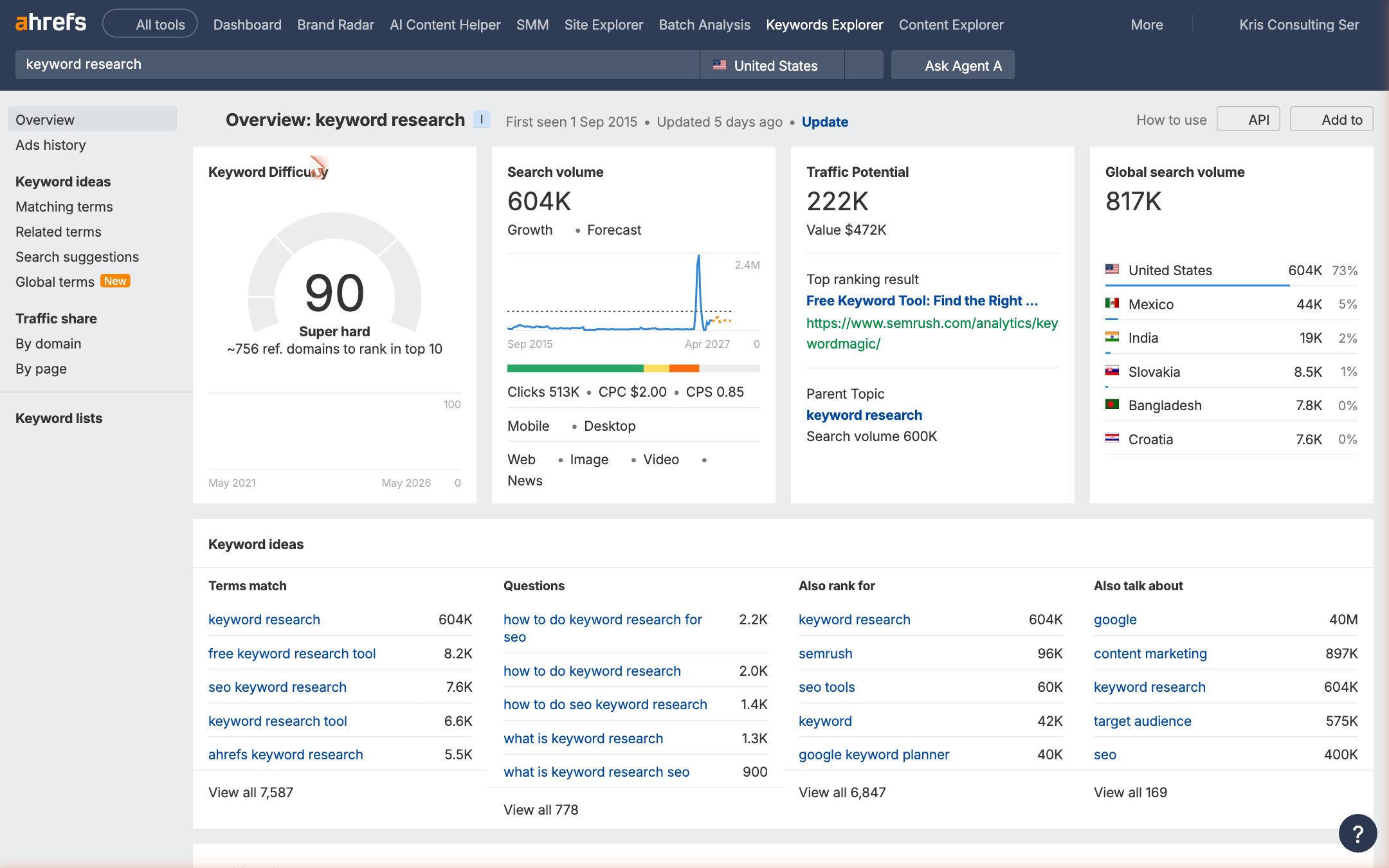The height and width of the screenshot is (868, 1389).
Task: Open the United States country dropdown
Action: tap(772, 65)
